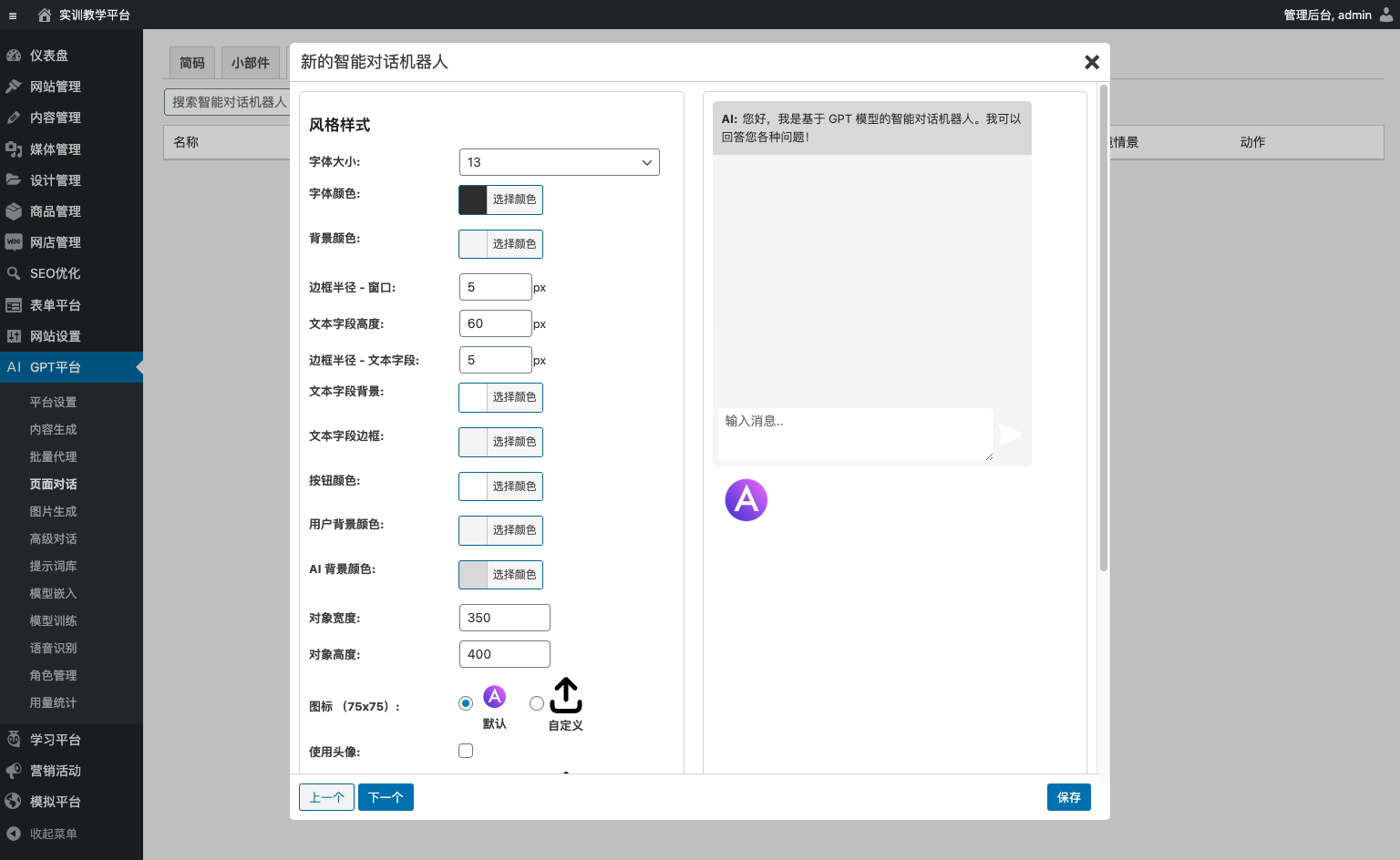Click the 表单平台 form icon
This screenshot has width=1400, height=860.
click(x=14, y=305)
